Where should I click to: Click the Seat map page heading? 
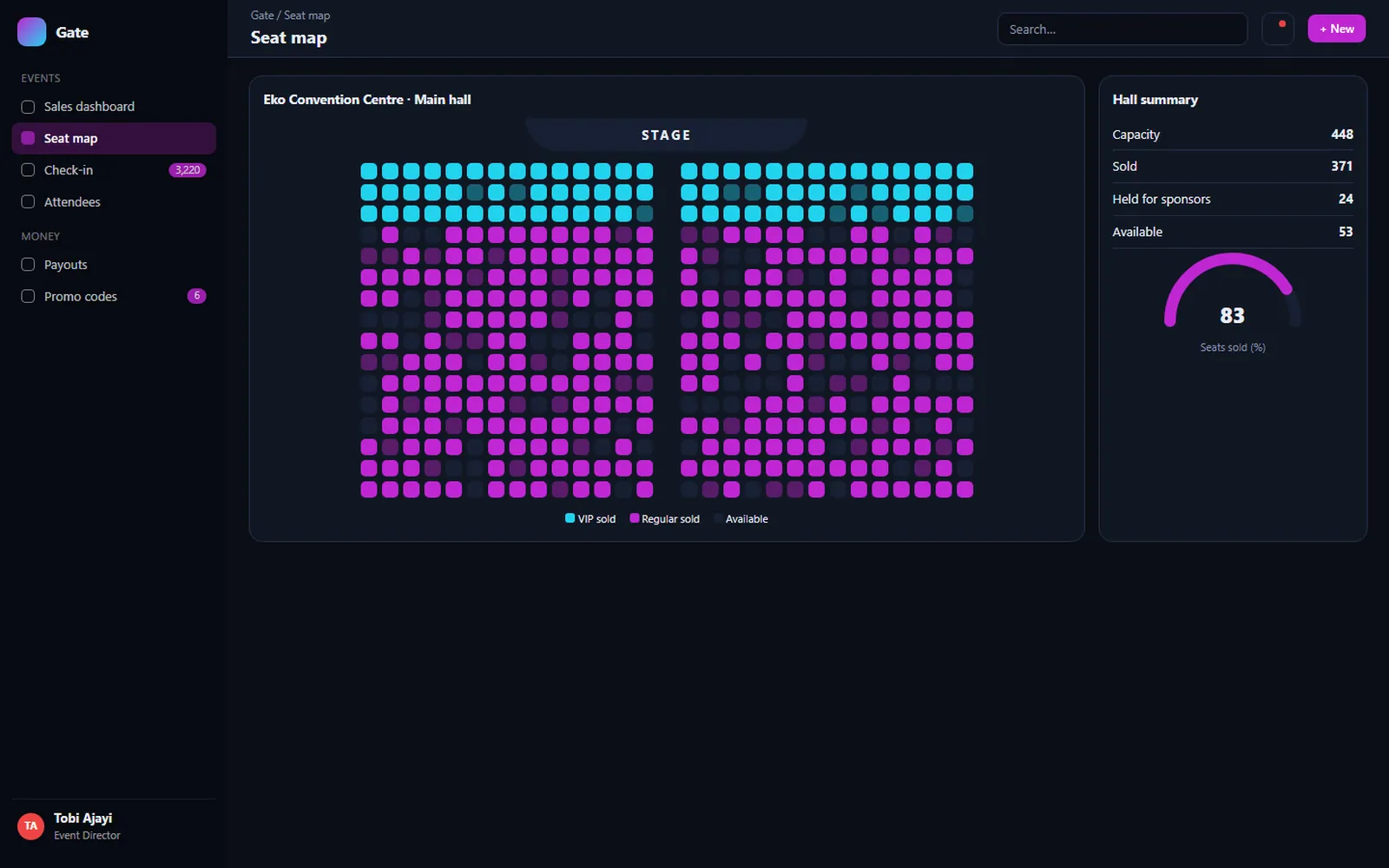click(x=289, y=38)
